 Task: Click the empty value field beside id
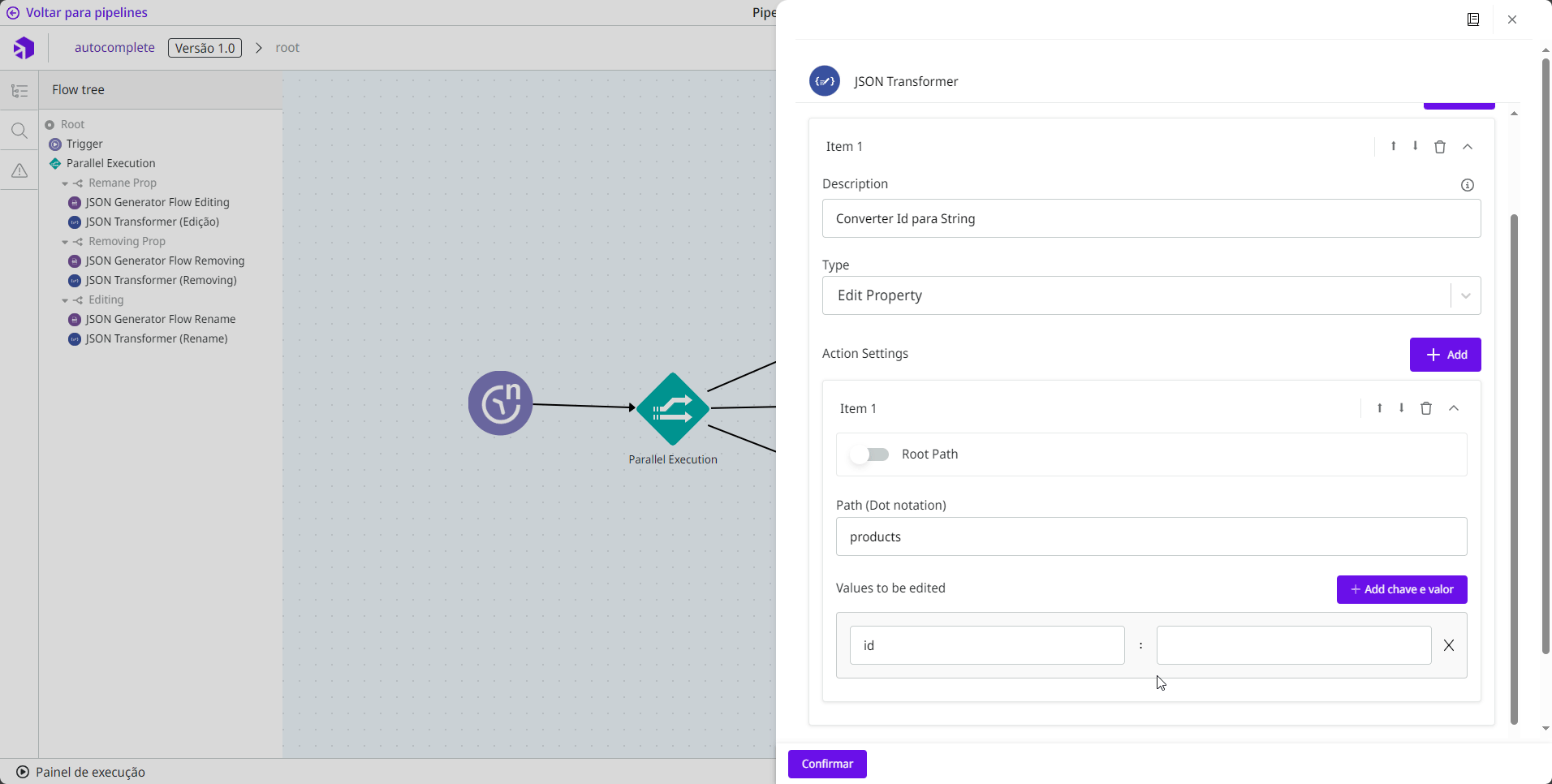(1293, 645)
